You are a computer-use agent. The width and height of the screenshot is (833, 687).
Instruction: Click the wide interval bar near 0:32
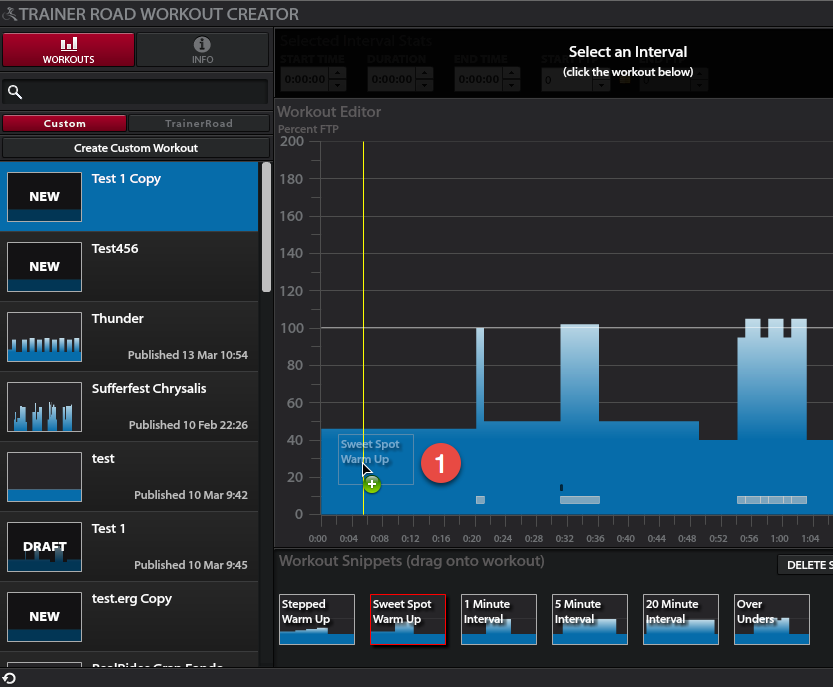[x=580, y=372]
